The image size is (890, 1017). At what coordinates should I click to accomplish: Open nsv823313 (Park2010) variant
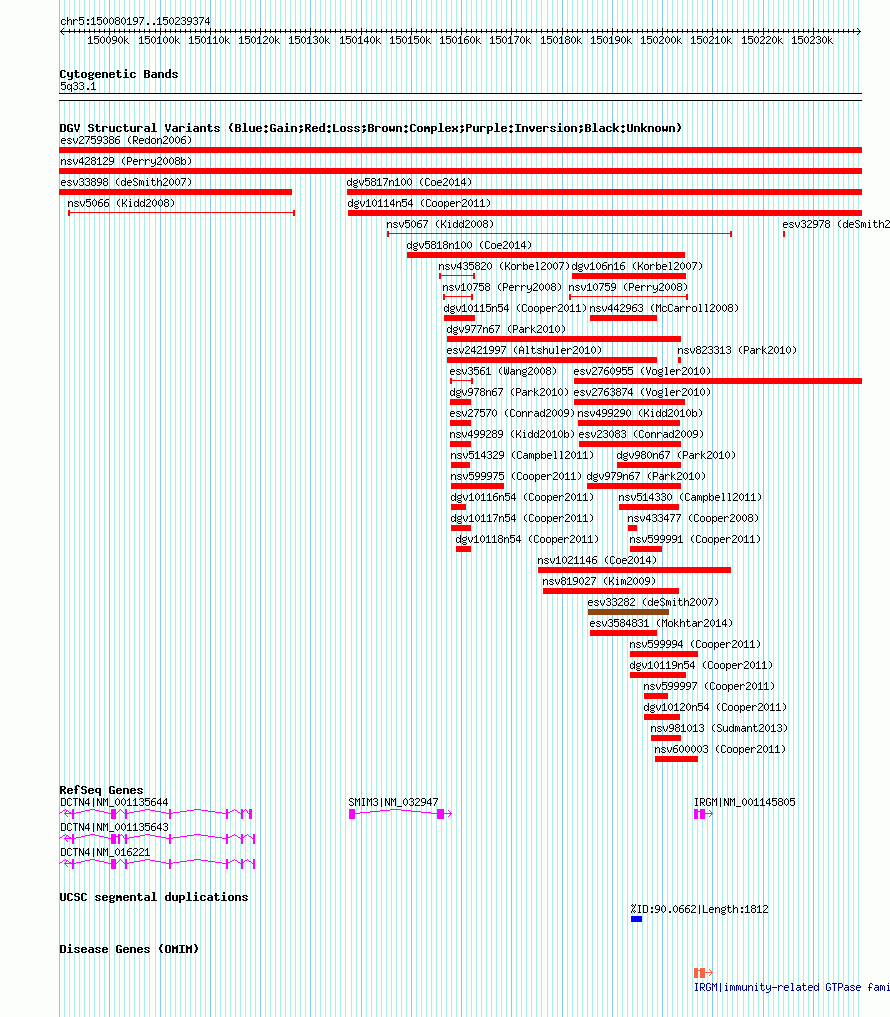pyautogui.click(x=737, y=350)
